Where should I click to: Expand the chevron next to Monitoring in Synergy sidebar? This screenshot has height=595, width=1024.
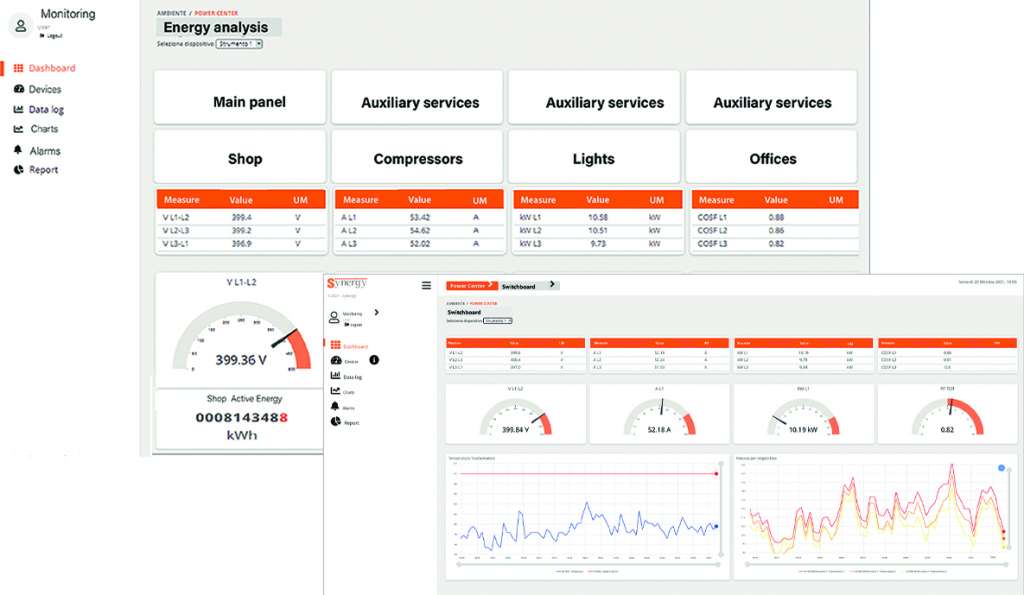(376, 313)
